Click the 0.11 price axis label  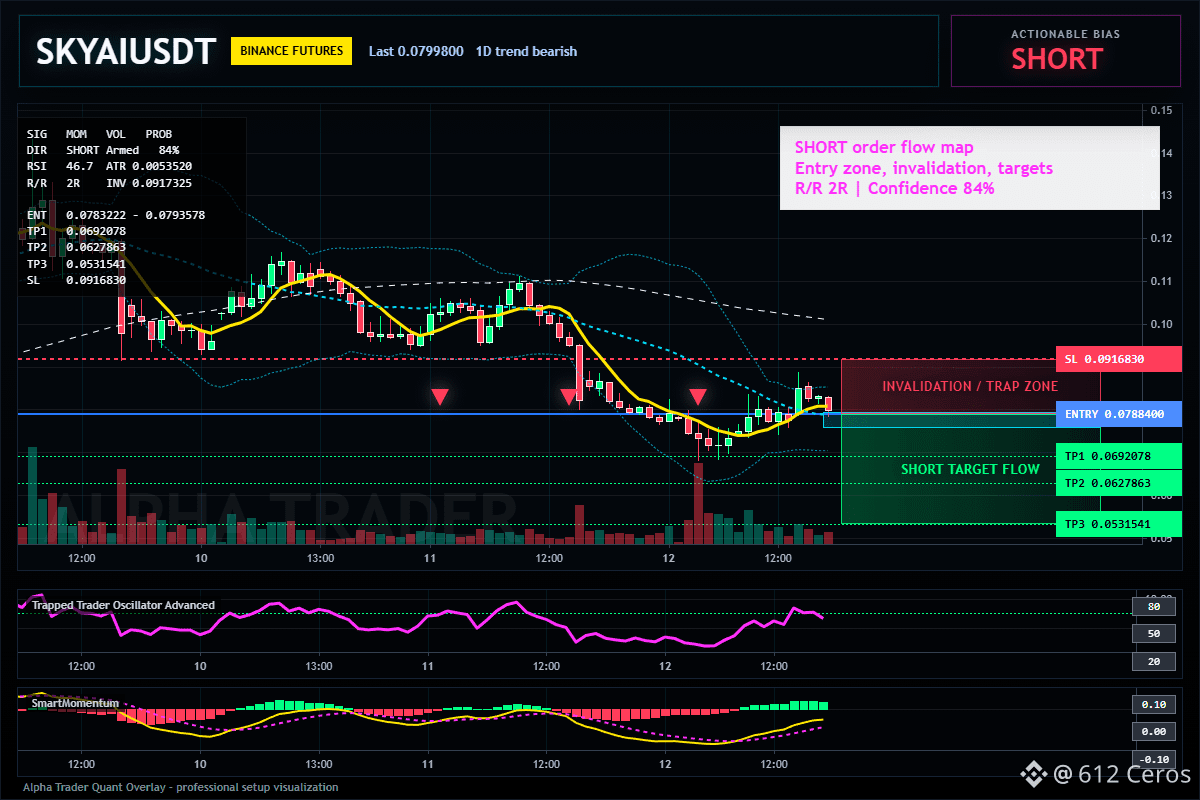click(1160, 281)
